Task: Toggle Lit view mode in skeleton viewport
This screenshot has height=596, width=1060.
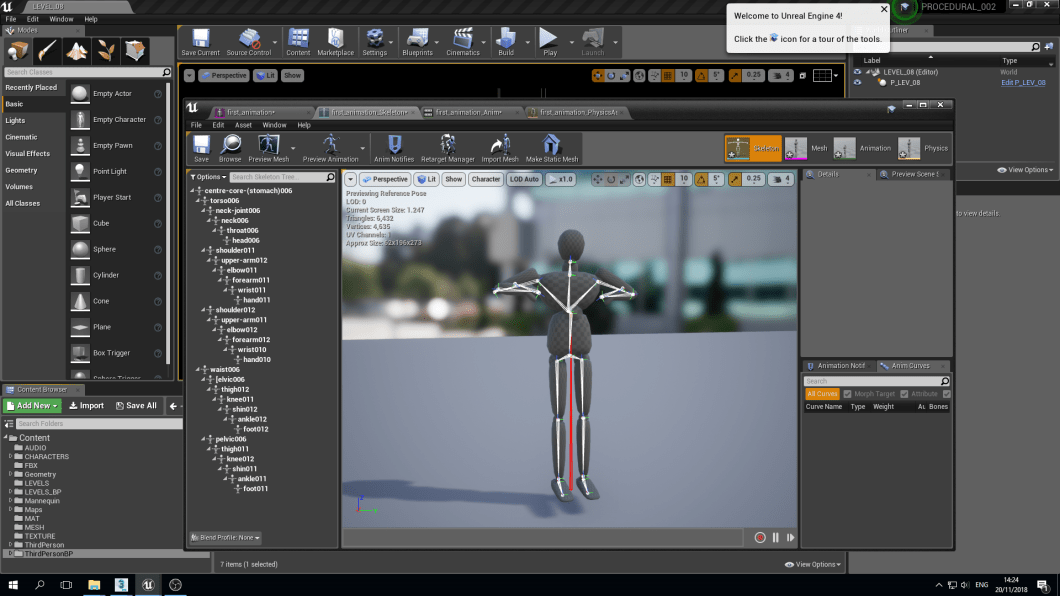Action: (x=427, y=179)
